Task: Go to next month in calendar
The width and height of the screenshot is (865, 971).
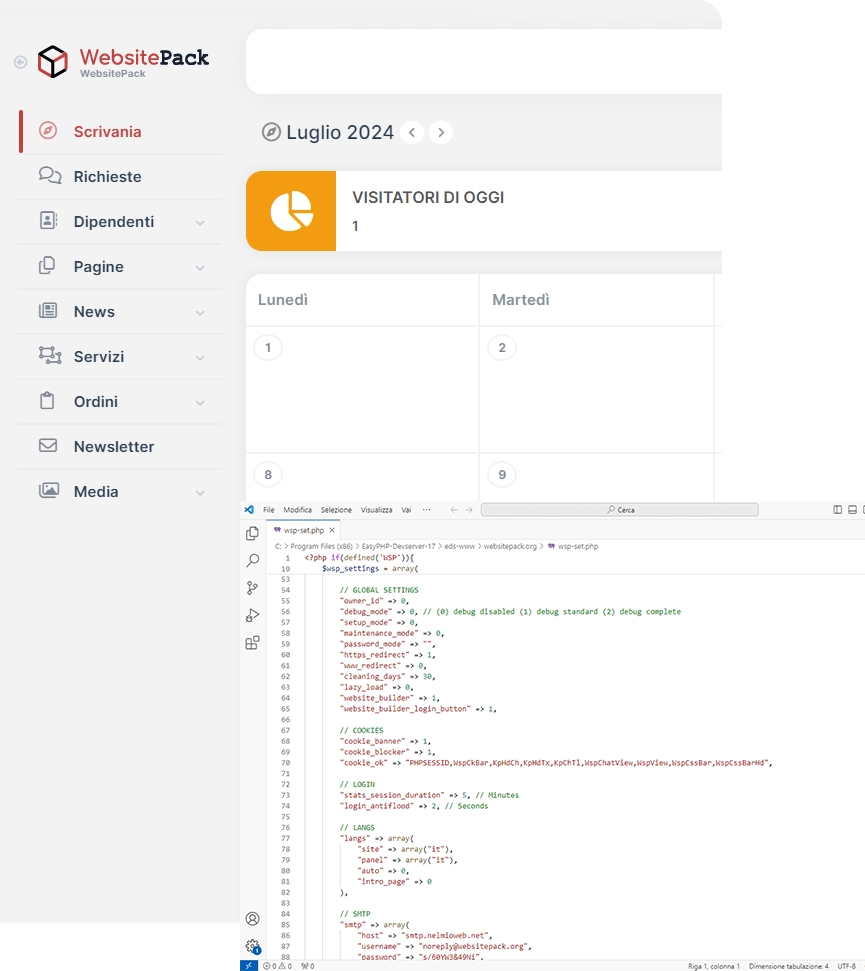Action: pyautogui.click(x=441, y=133)
